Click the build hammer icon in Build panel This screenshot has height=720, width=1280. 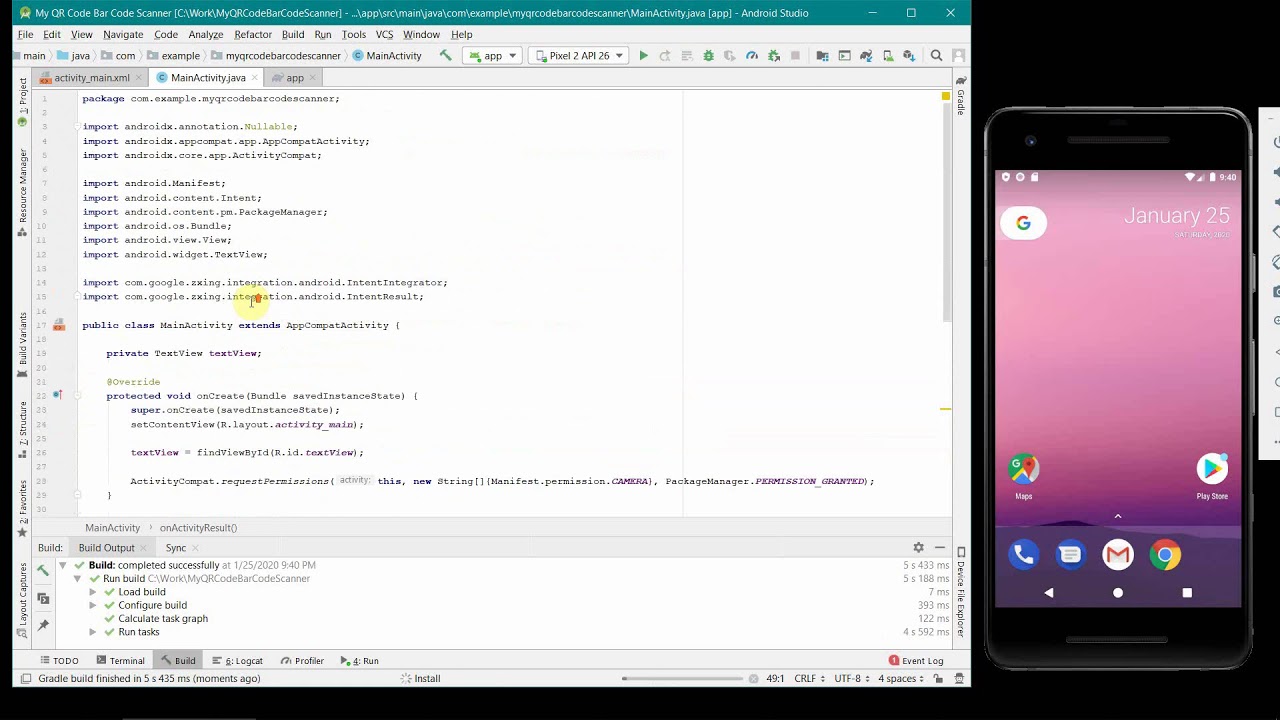43,570
